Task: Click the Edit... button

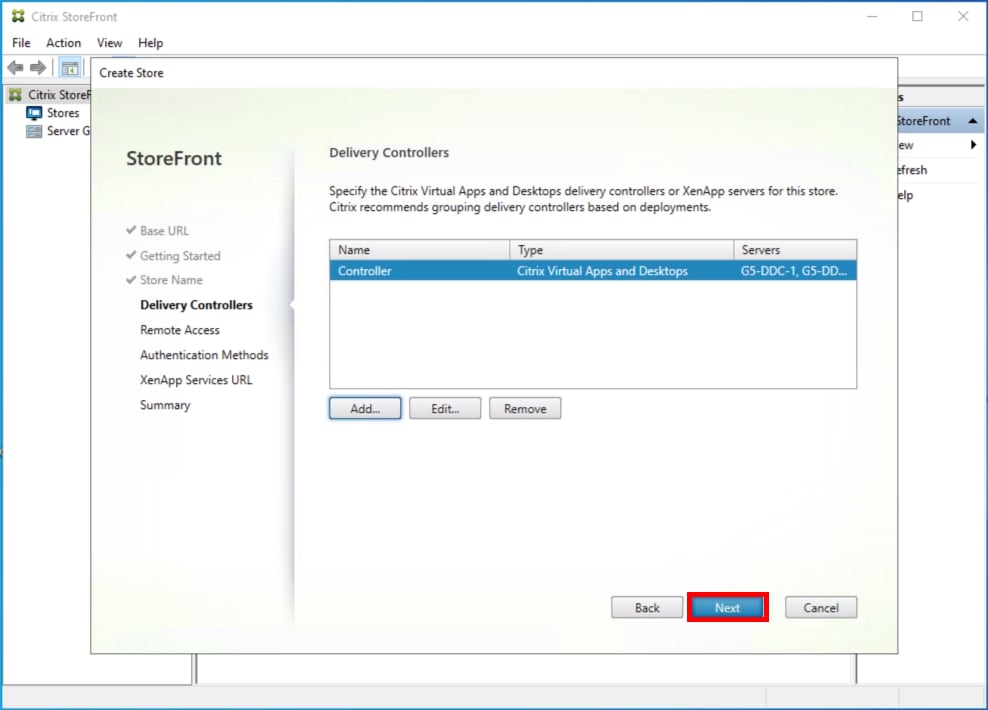Action: point(445,408)
